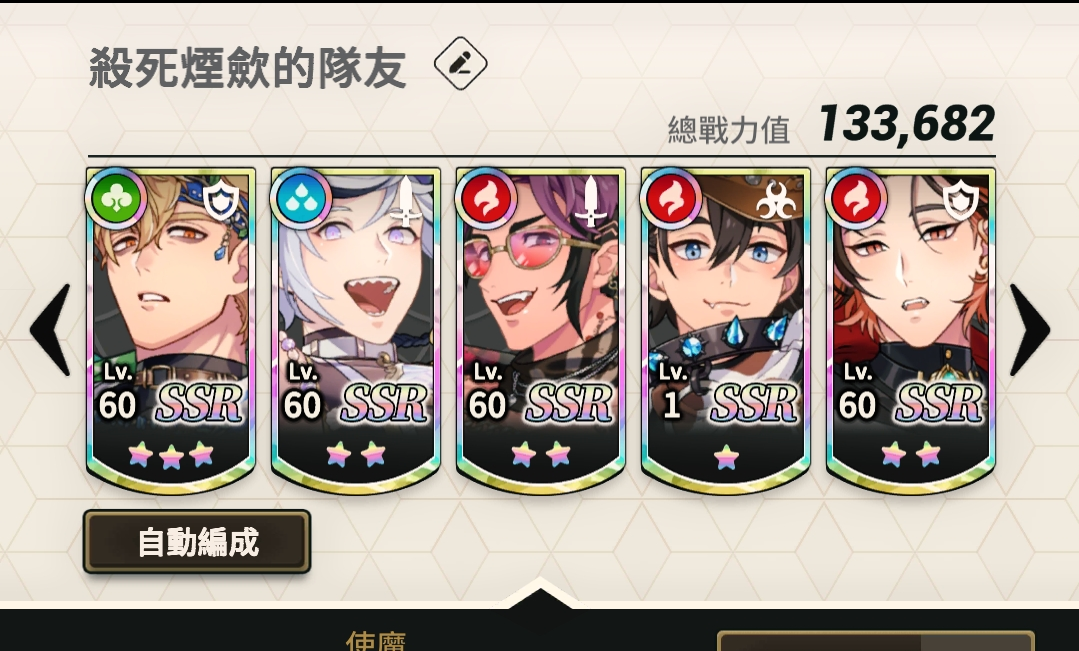The width and height of the screenshot is (1079, 651).
Task: Select the purple-haired glasses character card
Action: click(541, 330)
